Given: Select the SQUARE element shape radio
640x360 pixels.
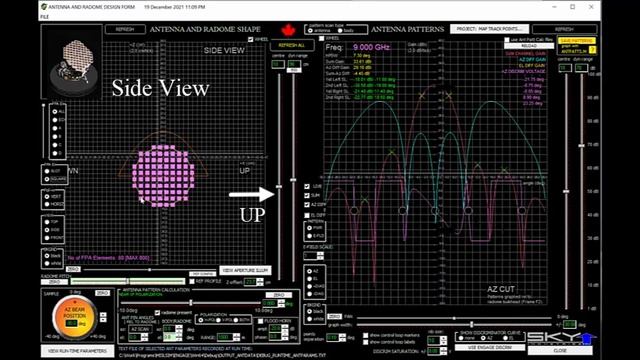Looking at the screenshot, I should point(47,179).
